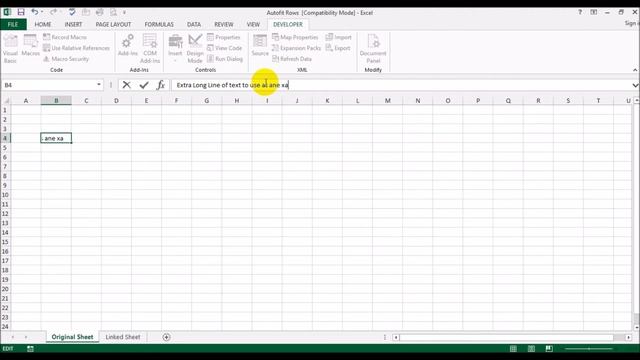Click Refresh Data in XML group

point(291,59)
